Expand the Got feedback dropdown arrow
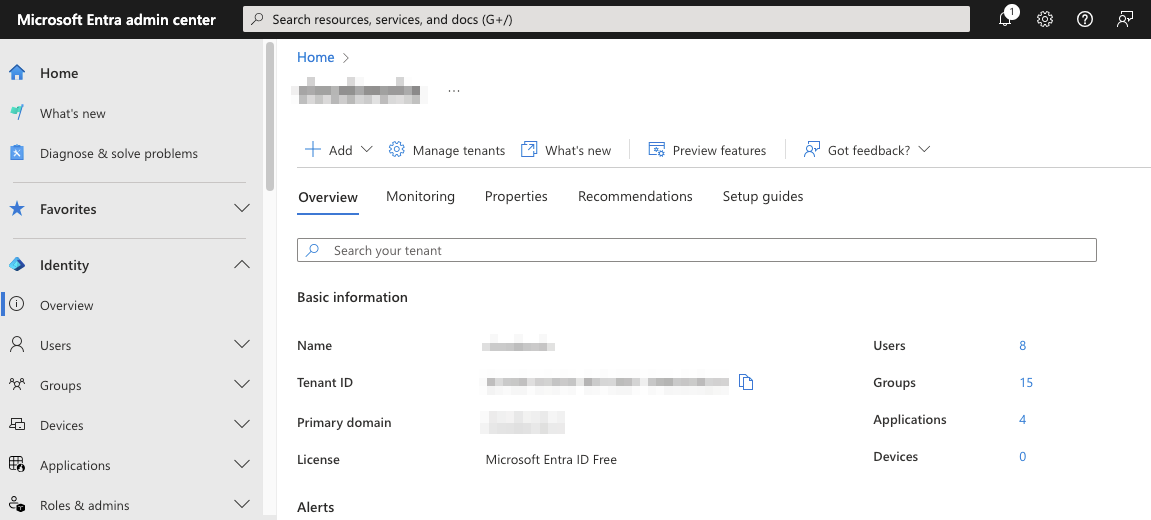This screenshot has width=1151, height=520. [x=924, y=149]
